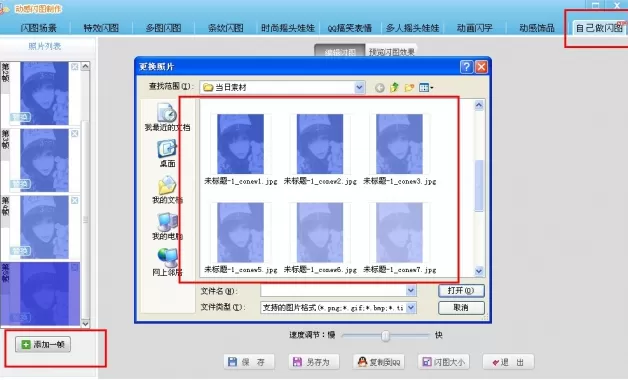
Task: Expand the 文件名 dropdown arrow
Action: (411, 290)
